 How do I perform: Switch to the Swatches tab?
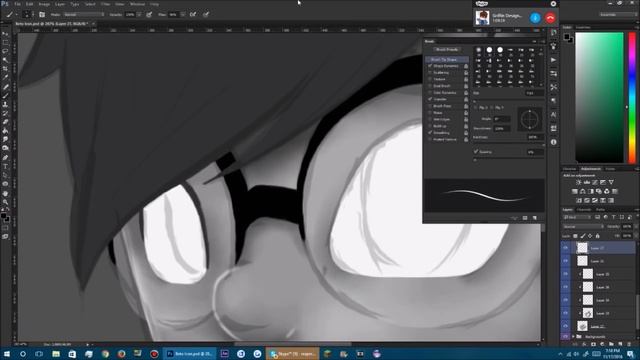(583, 27)
